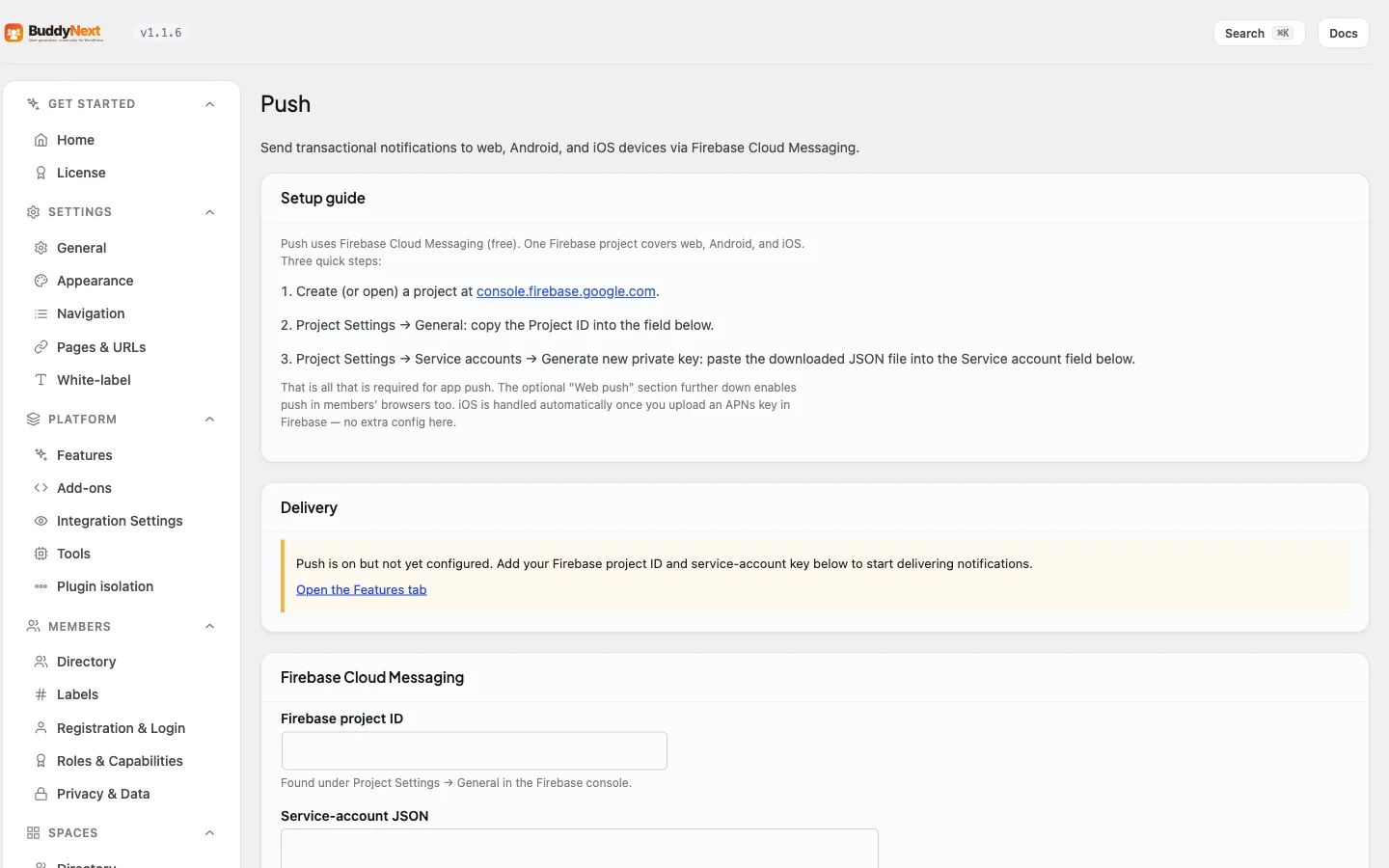Viewport: 1389px width, 868px height.
Task: Click the Plugin isolation dots icon
Action: point(41,586)
